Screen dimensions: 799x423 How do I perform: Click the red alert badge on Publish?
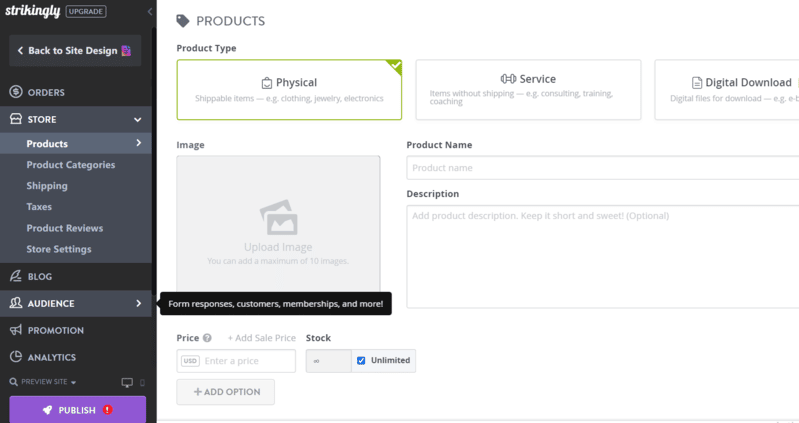tap(108, 409)
